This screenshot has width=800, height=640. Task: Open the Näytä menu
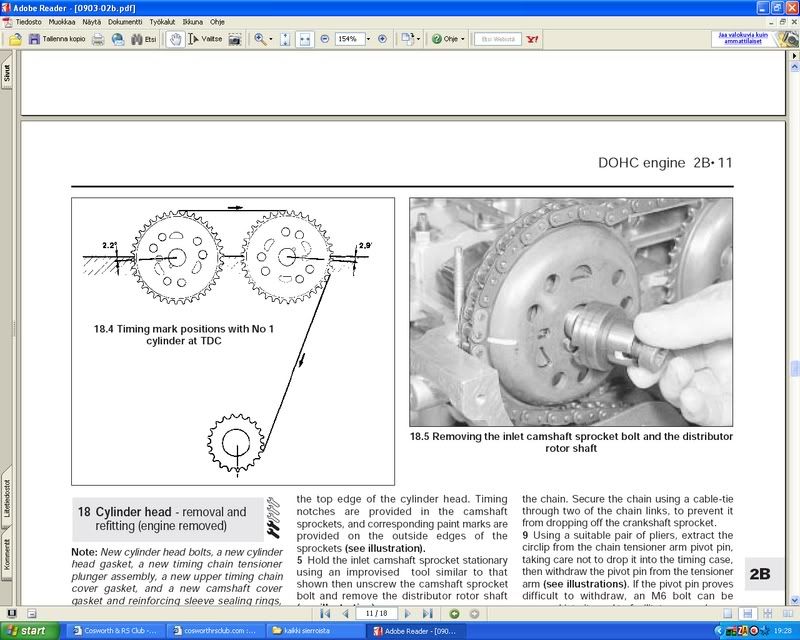tap(92, 22)
